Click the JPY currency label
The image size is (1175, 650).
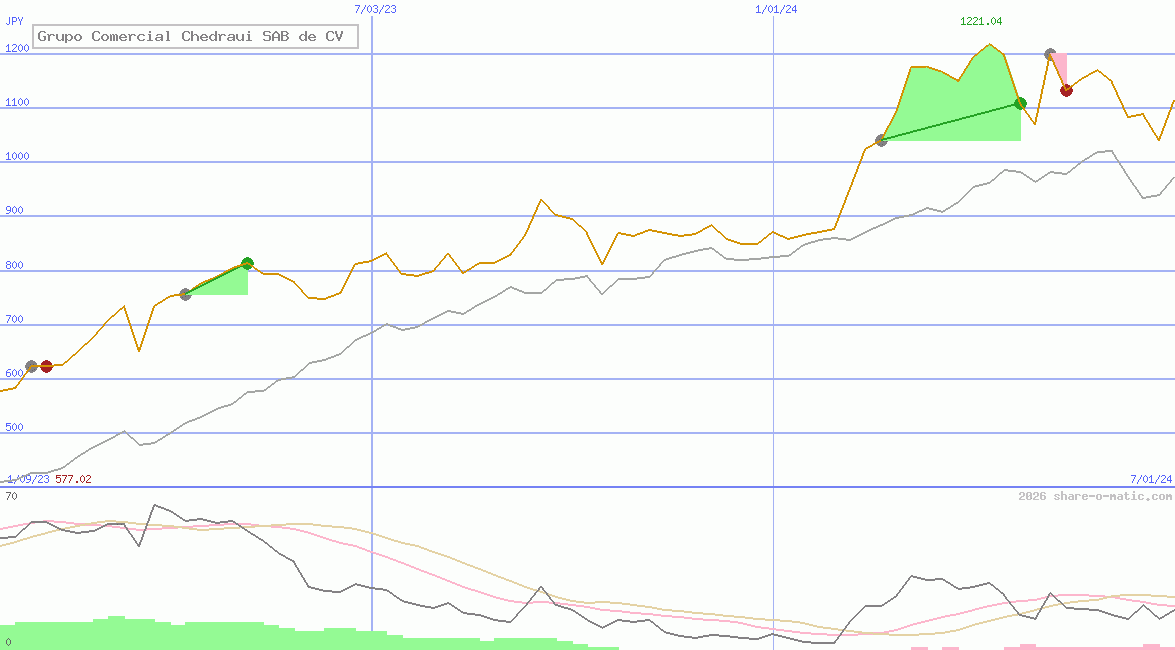pyautogui.click(x=15, y=20)
